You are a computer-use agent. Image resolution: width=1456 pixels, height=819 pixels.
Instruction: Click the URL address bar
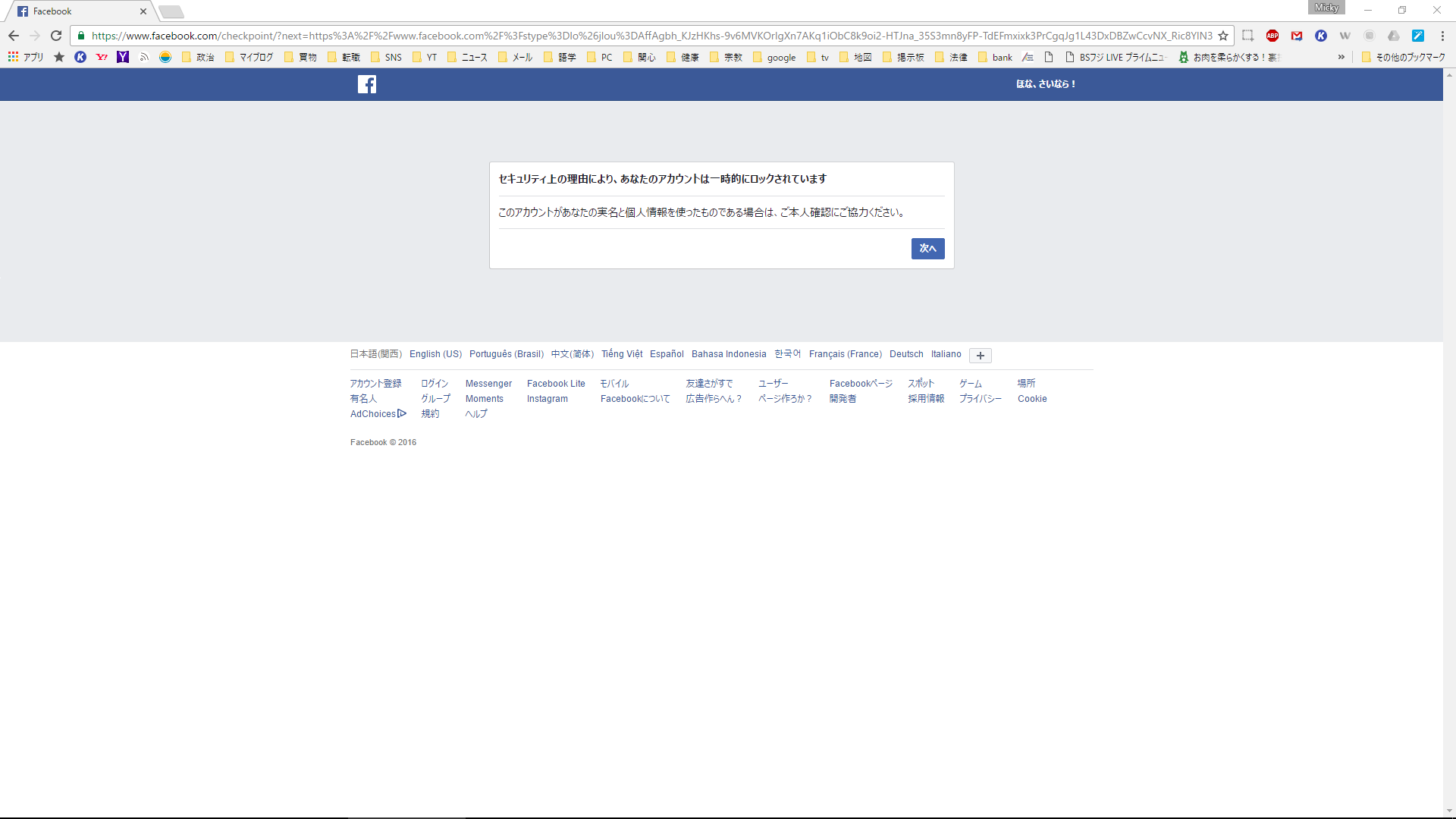click(652, 36)
